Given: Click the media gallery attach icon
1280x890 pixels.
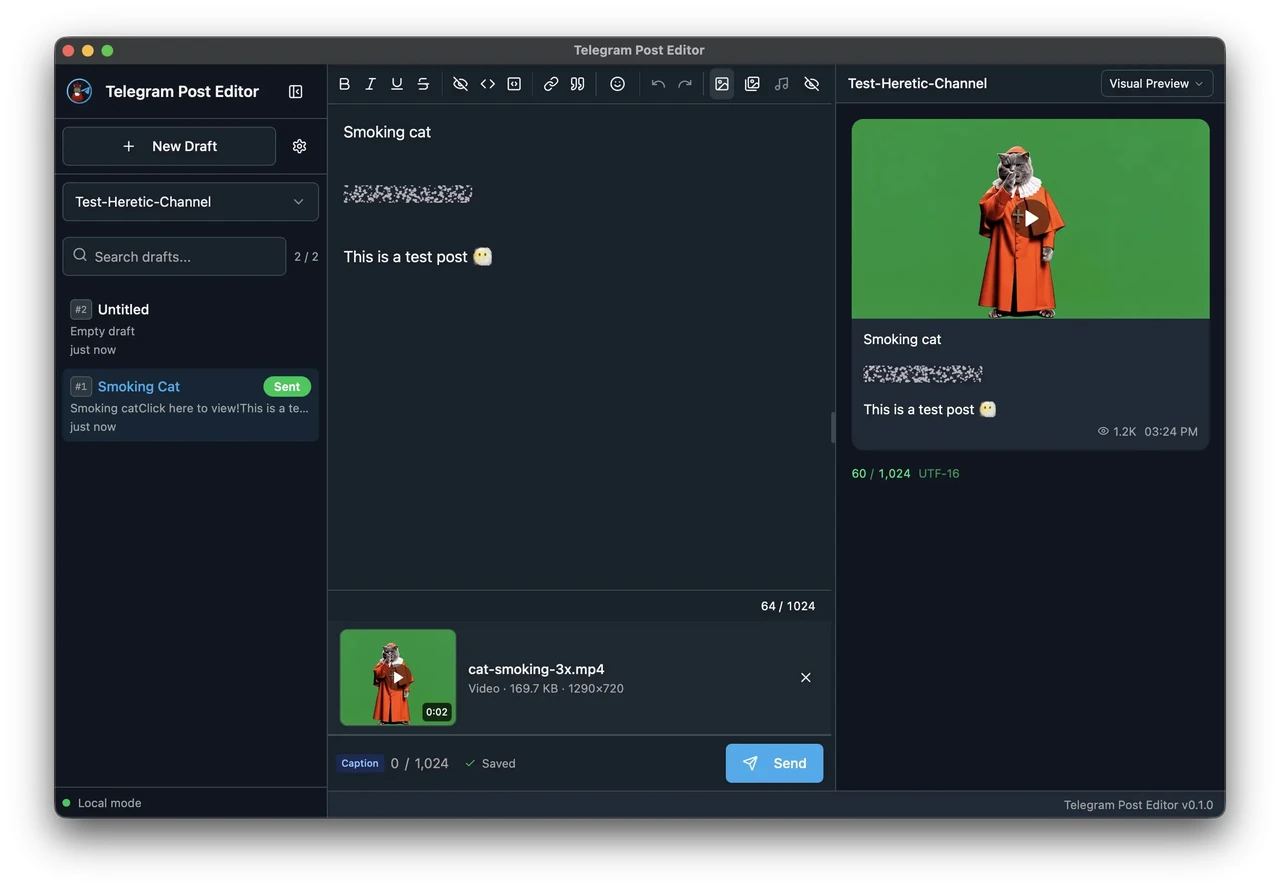Looking at the screenshot, I should [x=752, y=84].
